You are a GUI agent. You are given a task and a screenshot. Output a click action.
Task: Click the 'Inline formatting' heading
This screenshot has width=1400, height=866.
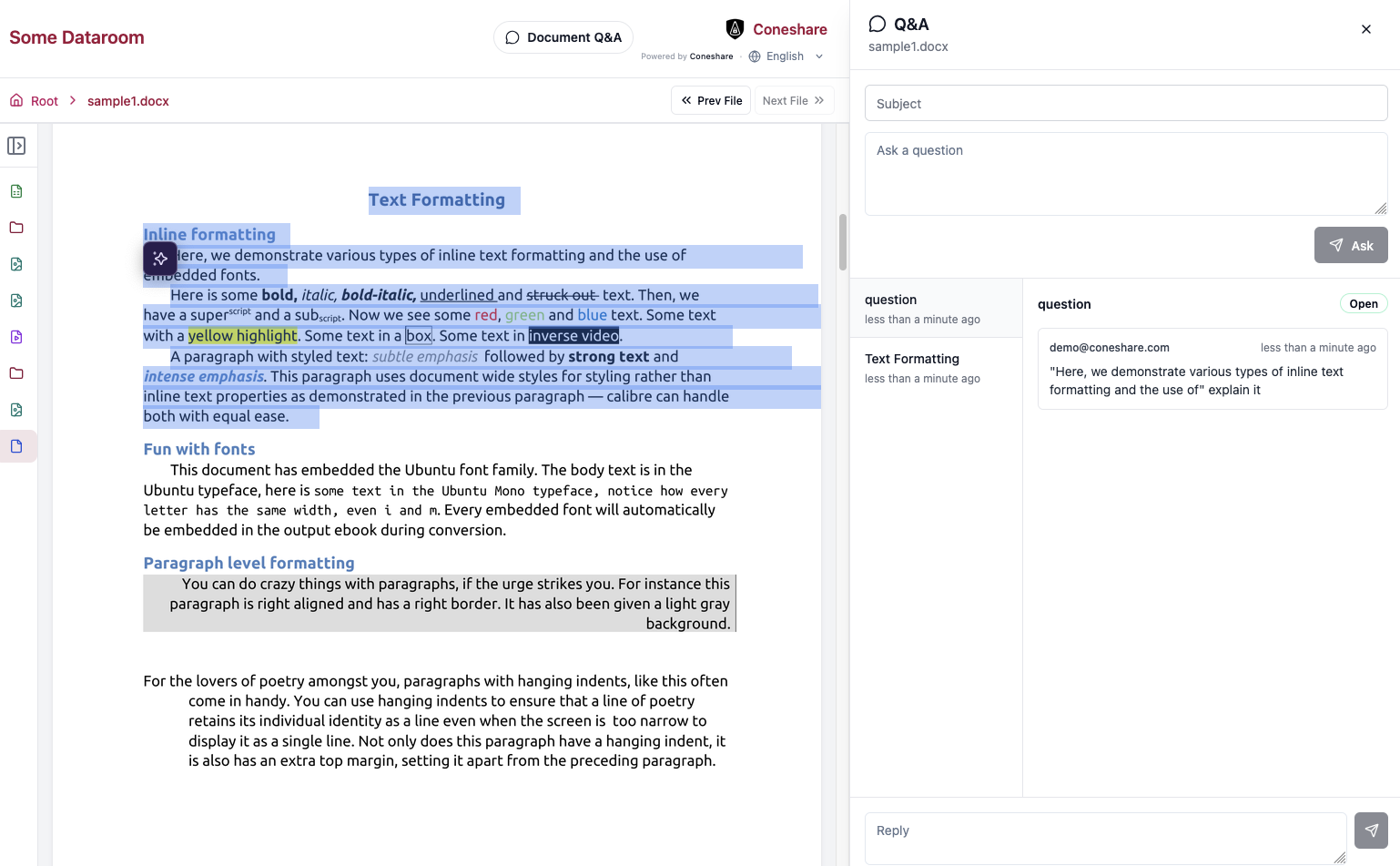[209, 234]
